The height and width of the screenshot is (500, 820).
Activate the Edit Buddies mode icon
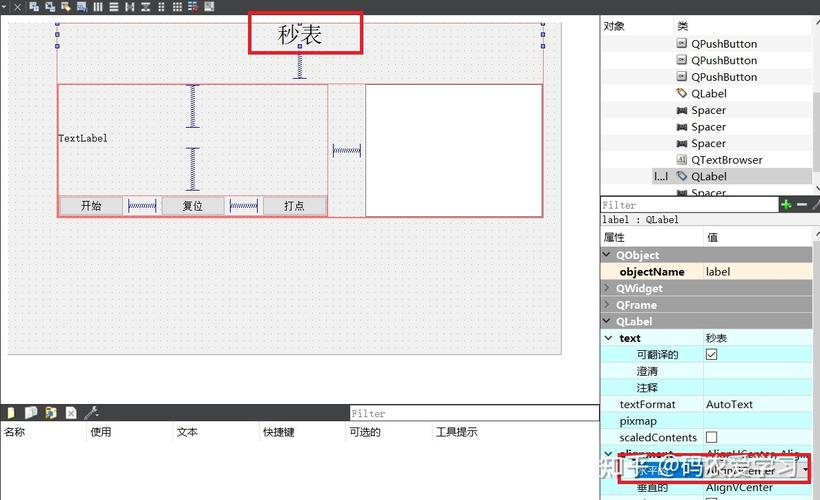(x=66, y=7)
